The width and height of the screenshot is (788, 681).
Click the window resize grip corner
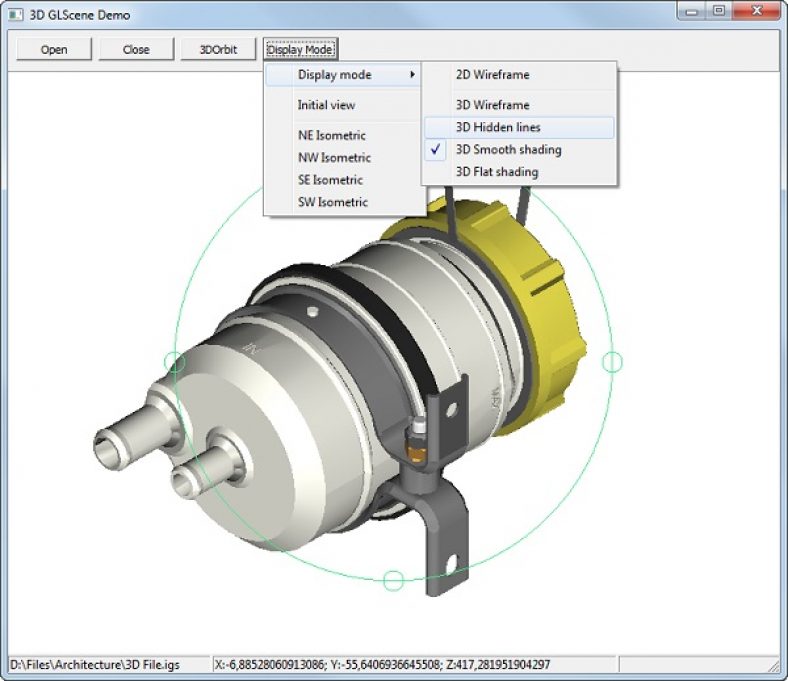click(x=774, y=666)
